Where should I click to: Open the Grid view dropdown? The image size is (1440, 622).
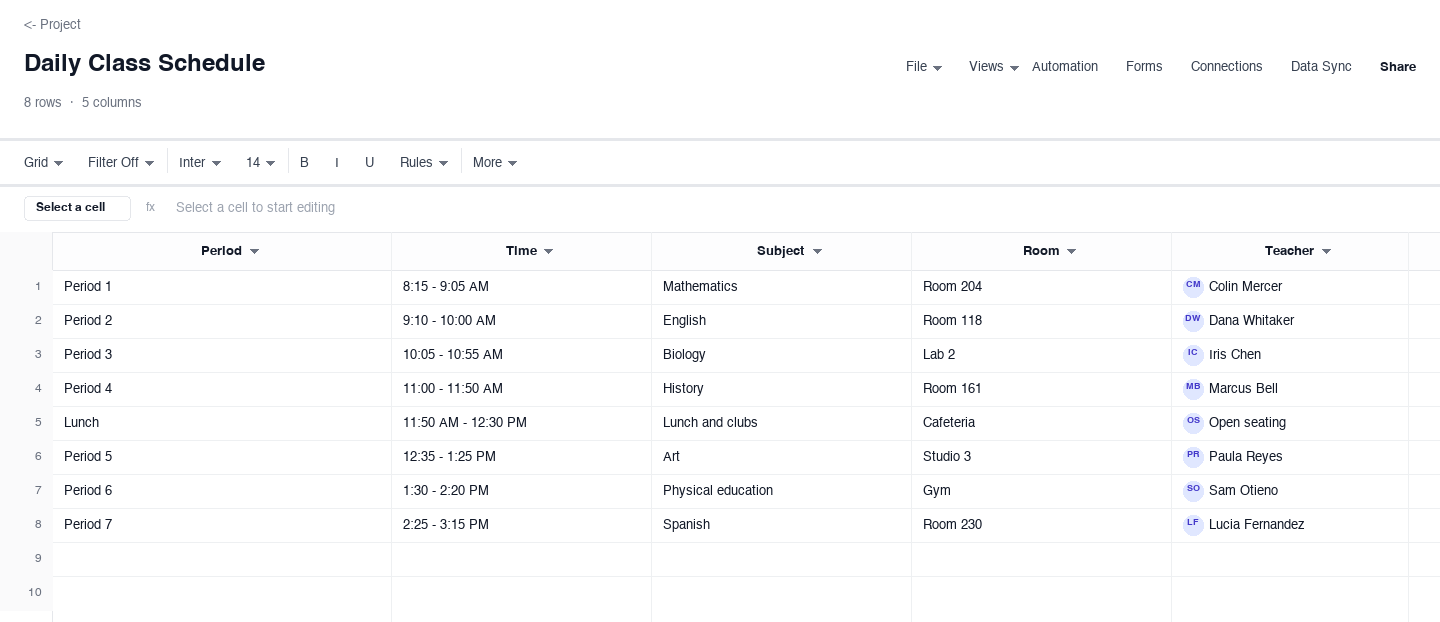44,162
